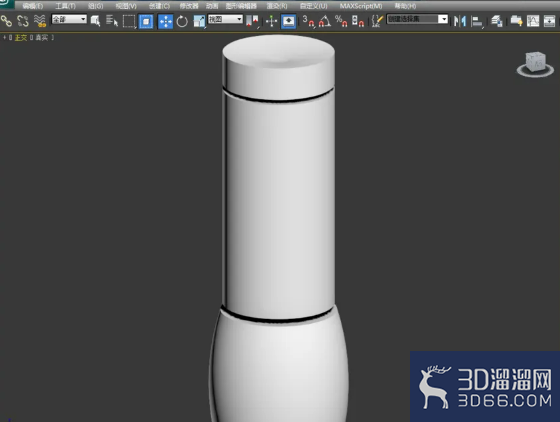The image size is (560, 422).
Task: Open the reference coordinate system dropdown (视图)
Action: (x=226, y=19)
